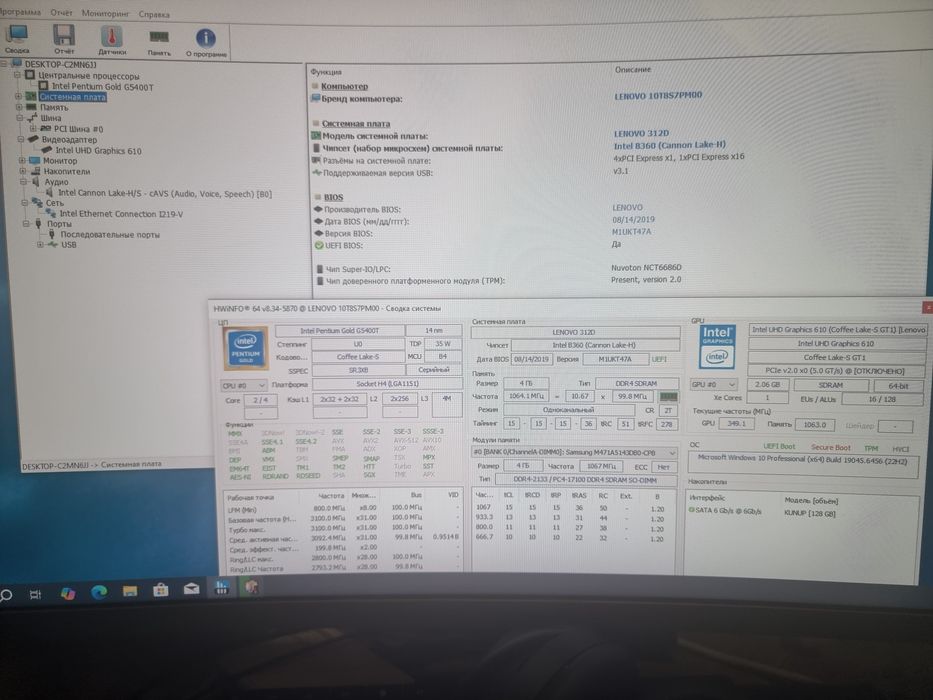Viewport: 933px width, 700px height.
Task: Collapse the Центральные процессоры node
Action: (17, 75)
